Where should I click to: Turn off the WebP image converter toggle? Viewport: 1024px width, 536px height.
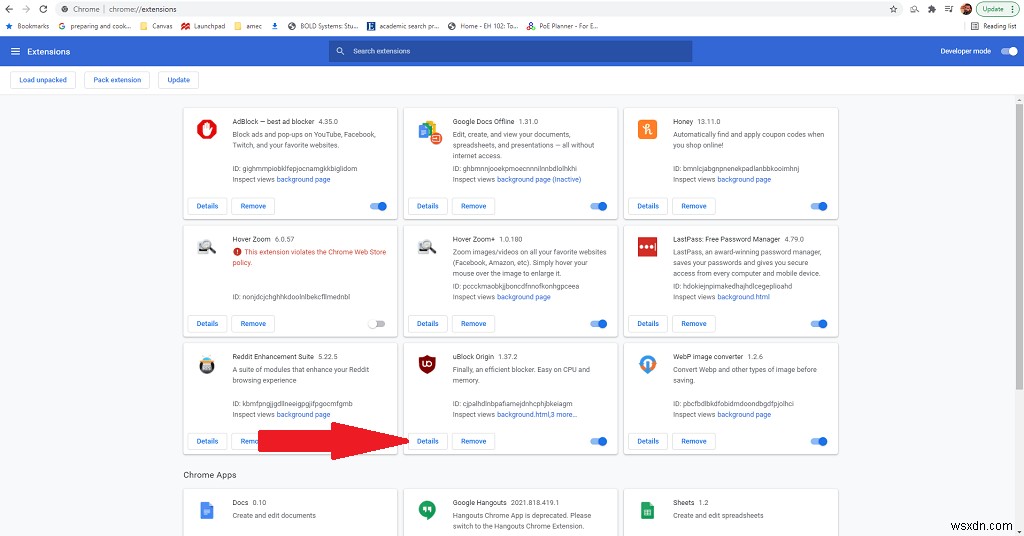coord(818,441)
